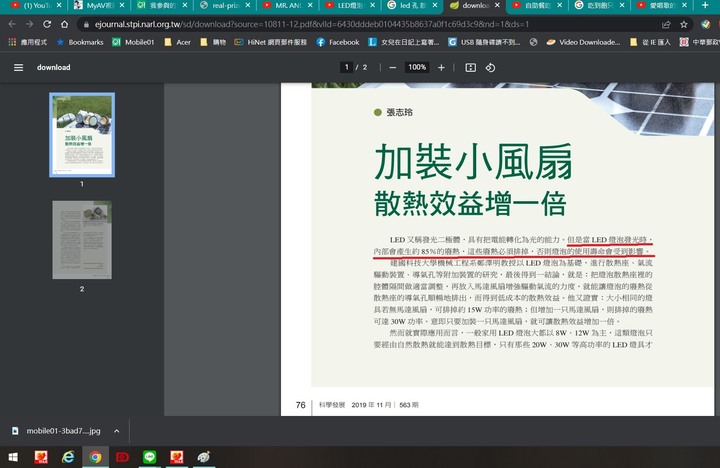720x468 pixels.
Task: Open the Facebook bookmark
Action: click(338, 42)
